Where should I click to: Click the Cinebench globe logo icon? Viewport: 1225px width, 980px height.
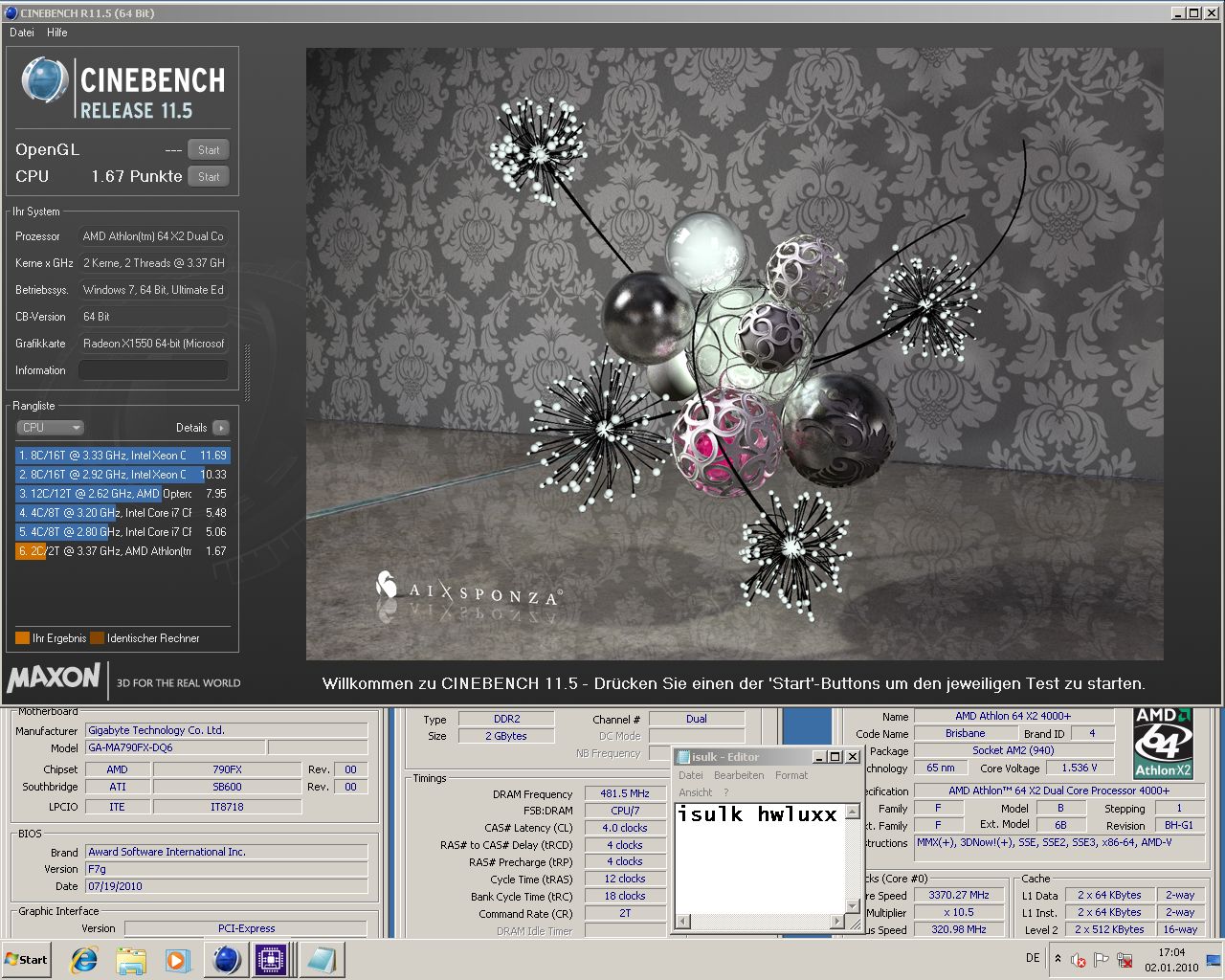click(44, 80)
